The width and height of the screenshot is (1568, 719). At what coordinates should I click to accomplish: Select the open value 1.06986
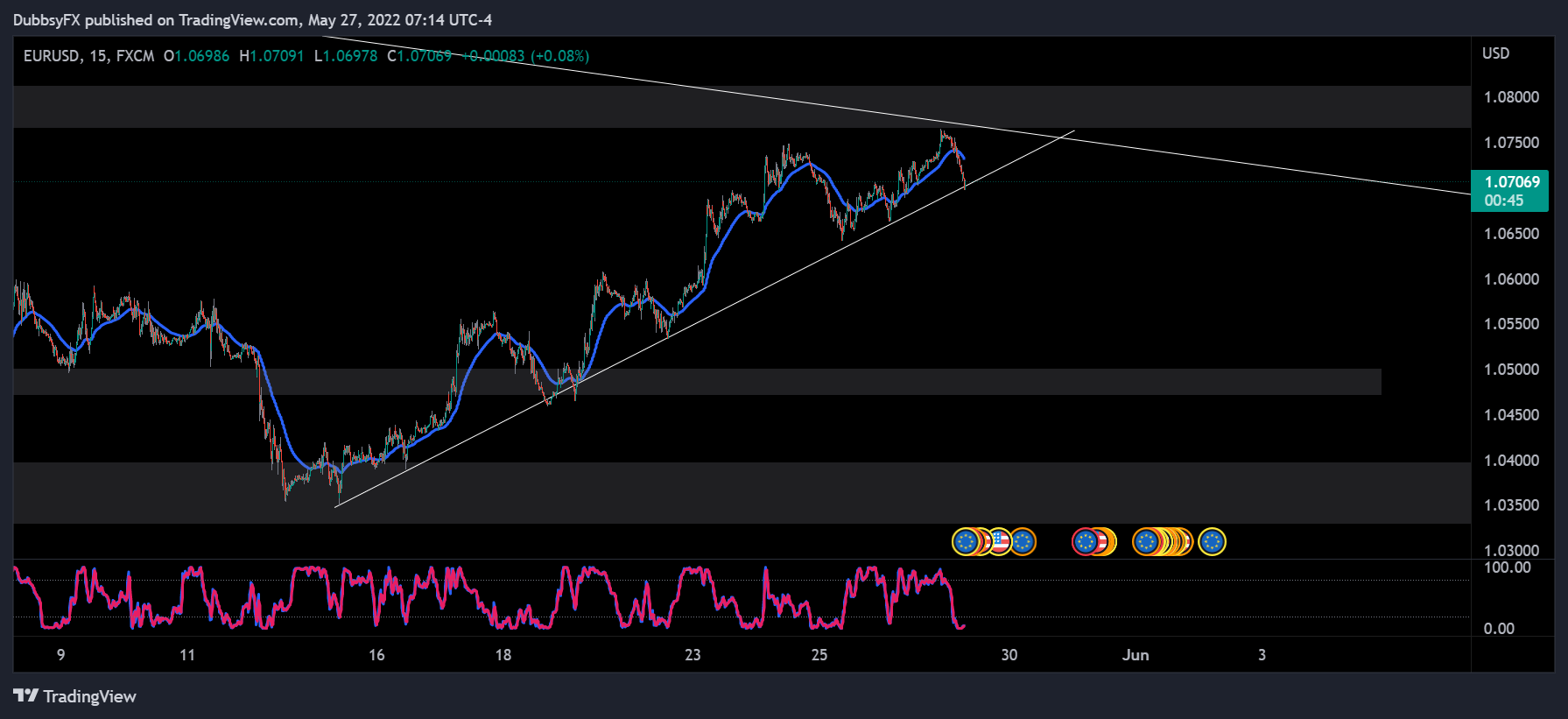click(202, 56)
